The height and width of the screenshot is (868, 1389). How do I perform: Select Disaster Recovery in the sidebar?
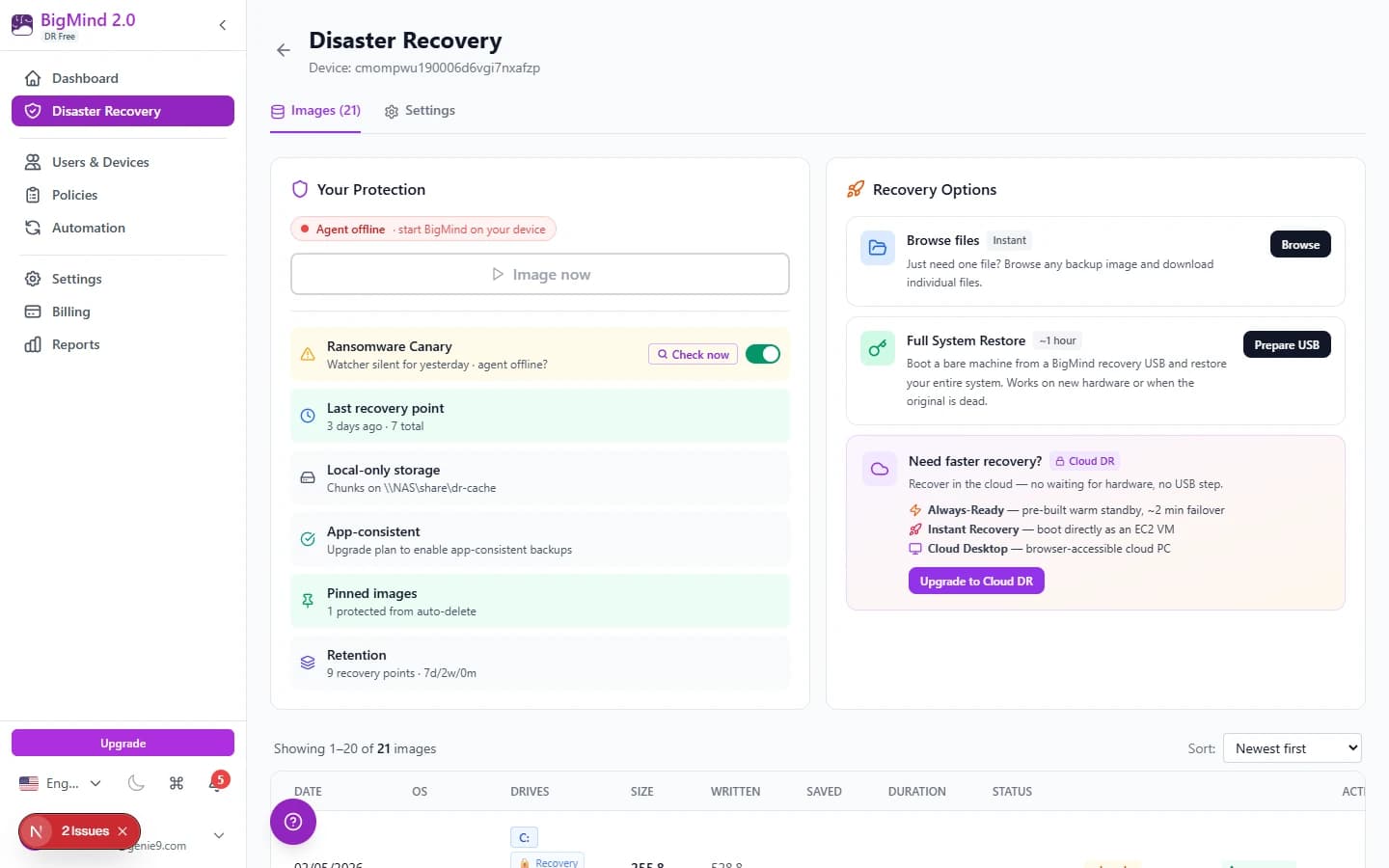coord(123,111)
